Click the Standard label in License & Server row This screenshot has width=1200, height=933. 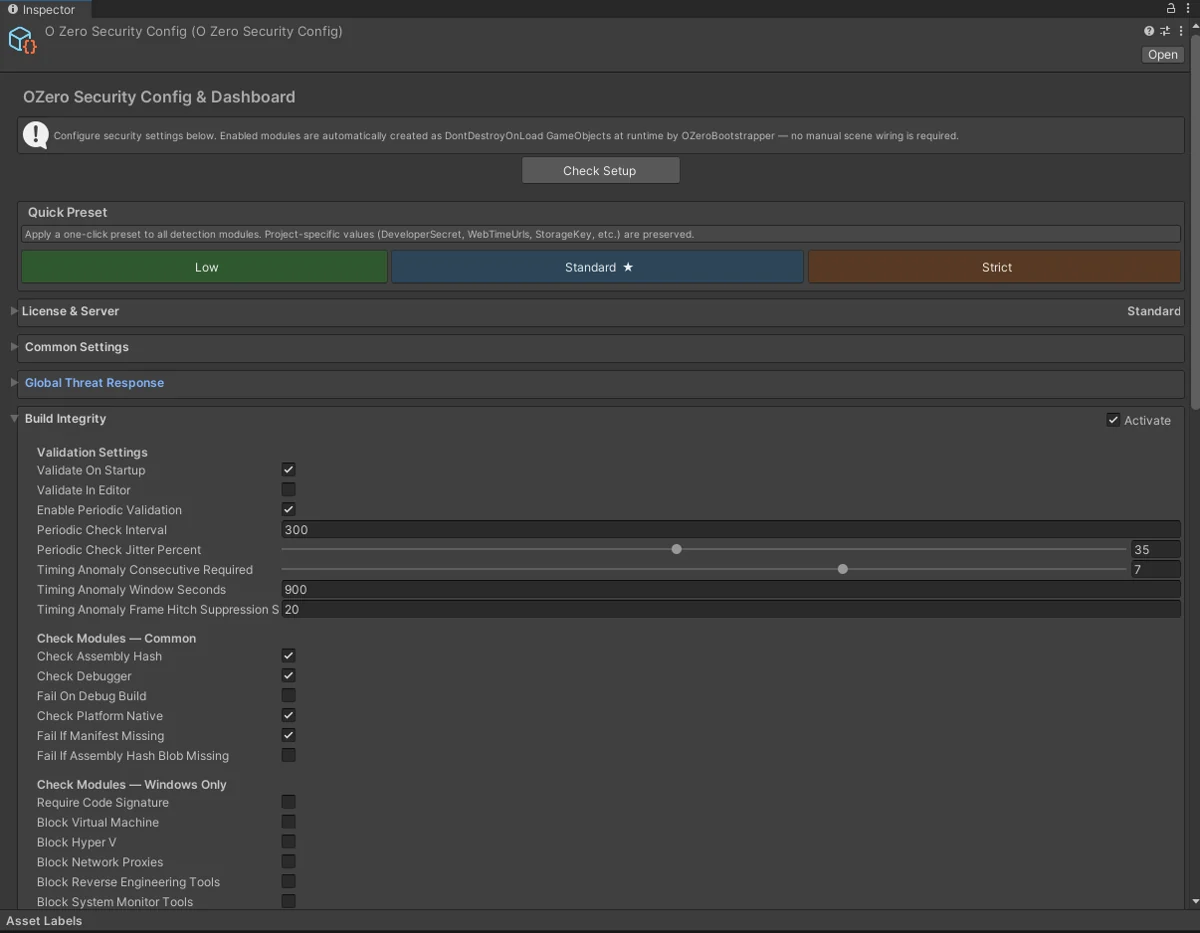click(1153, 311)
